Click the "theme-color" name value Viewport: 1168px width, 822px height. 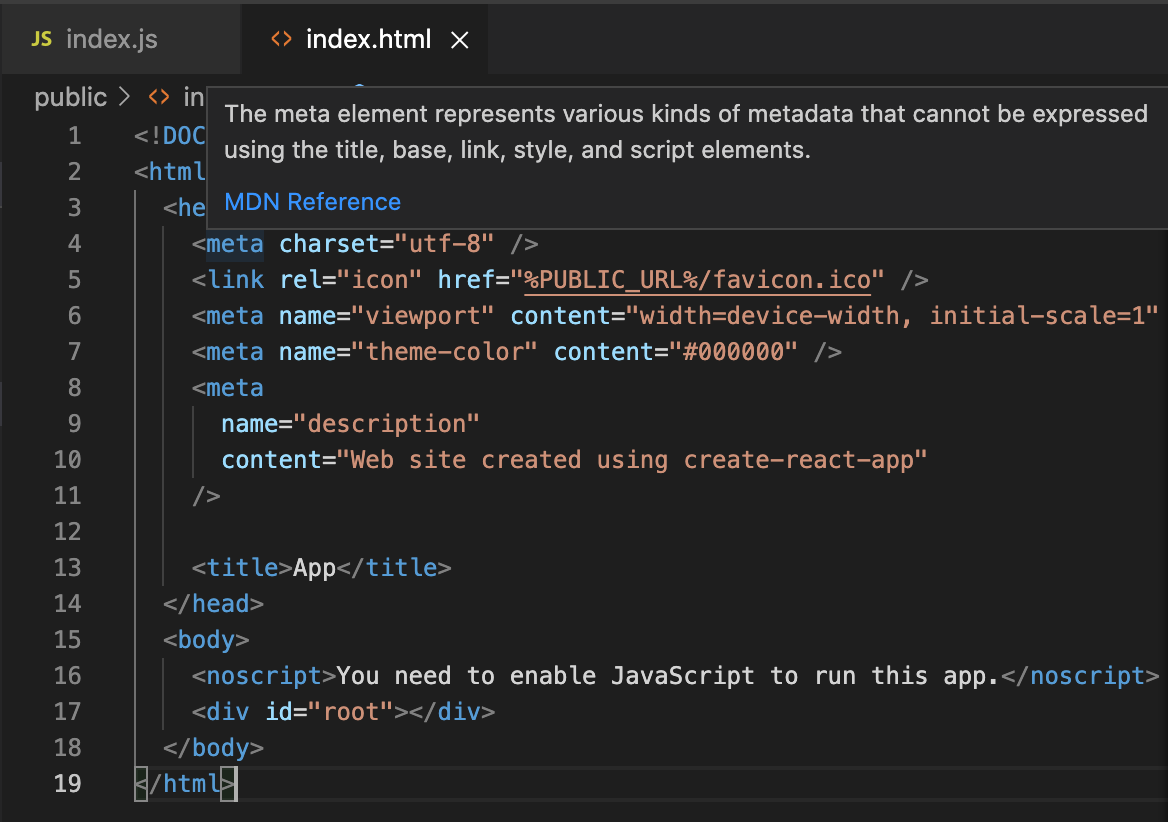click(x=444, y=351)
